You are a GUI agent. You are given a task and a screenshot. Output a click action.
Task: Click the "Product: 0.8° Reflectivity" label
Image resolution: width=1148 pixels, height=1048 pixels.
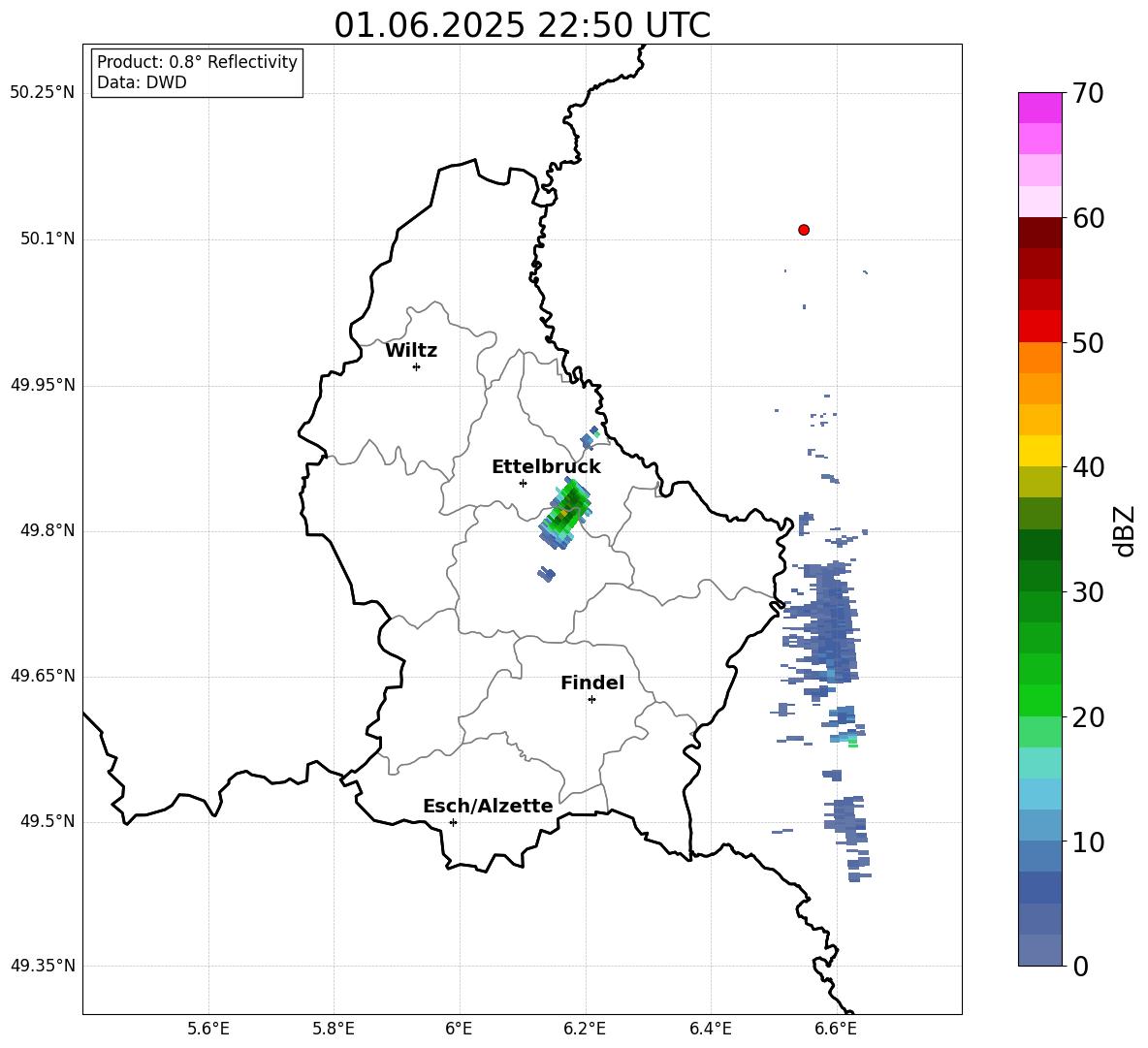197,61
